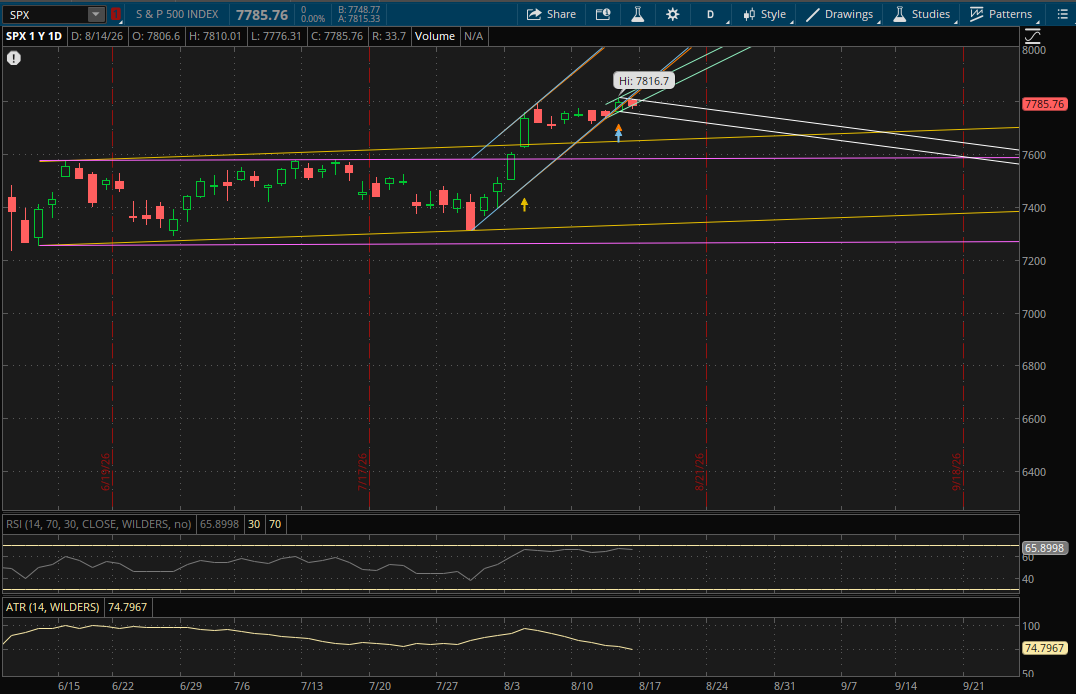1076x694 pixels.
Task: Open chart settings gear icon
Action: pyautogui.click(x=672, y=14)
